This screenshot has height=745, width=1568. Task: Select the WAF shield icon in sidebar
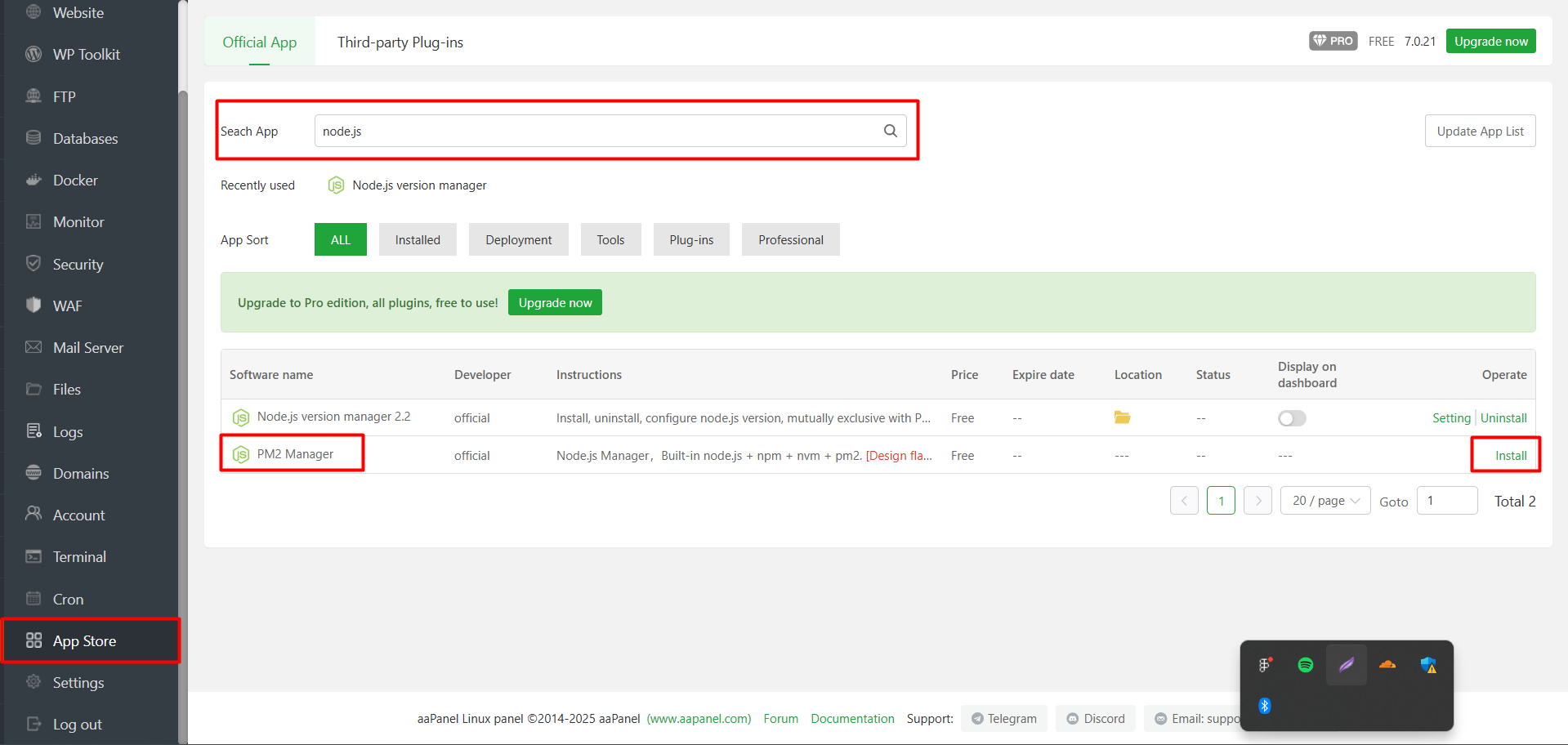(33, 305)
